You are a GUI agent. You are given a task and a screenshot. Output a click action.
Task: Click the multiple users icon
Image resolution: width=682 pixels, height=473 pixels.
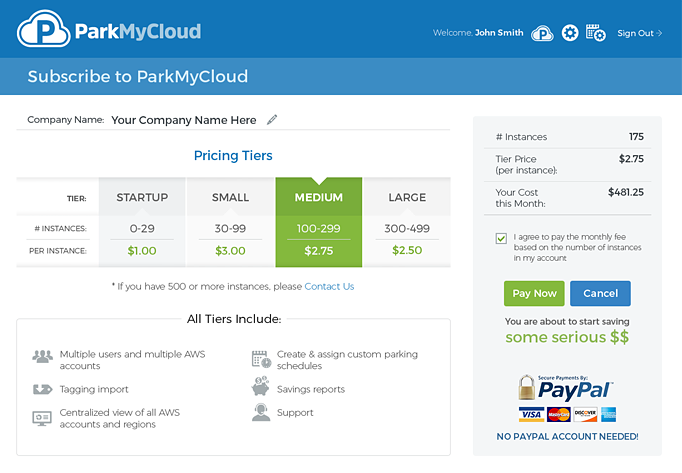coord(42,357)
